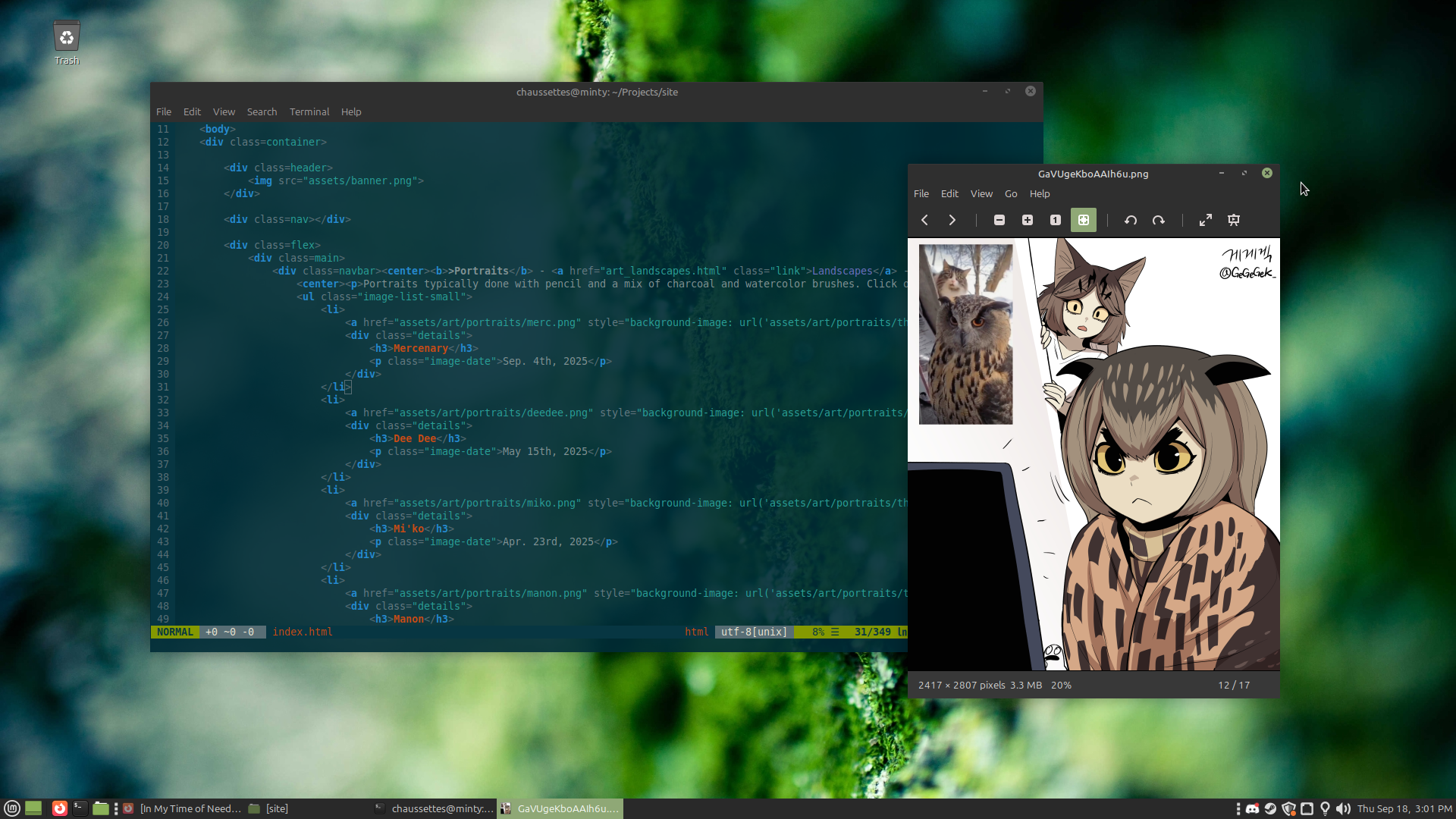Screen dimensions: 1456x819
Task: Show image at normal 1:1 size
Action: [x=1055, y=220]
